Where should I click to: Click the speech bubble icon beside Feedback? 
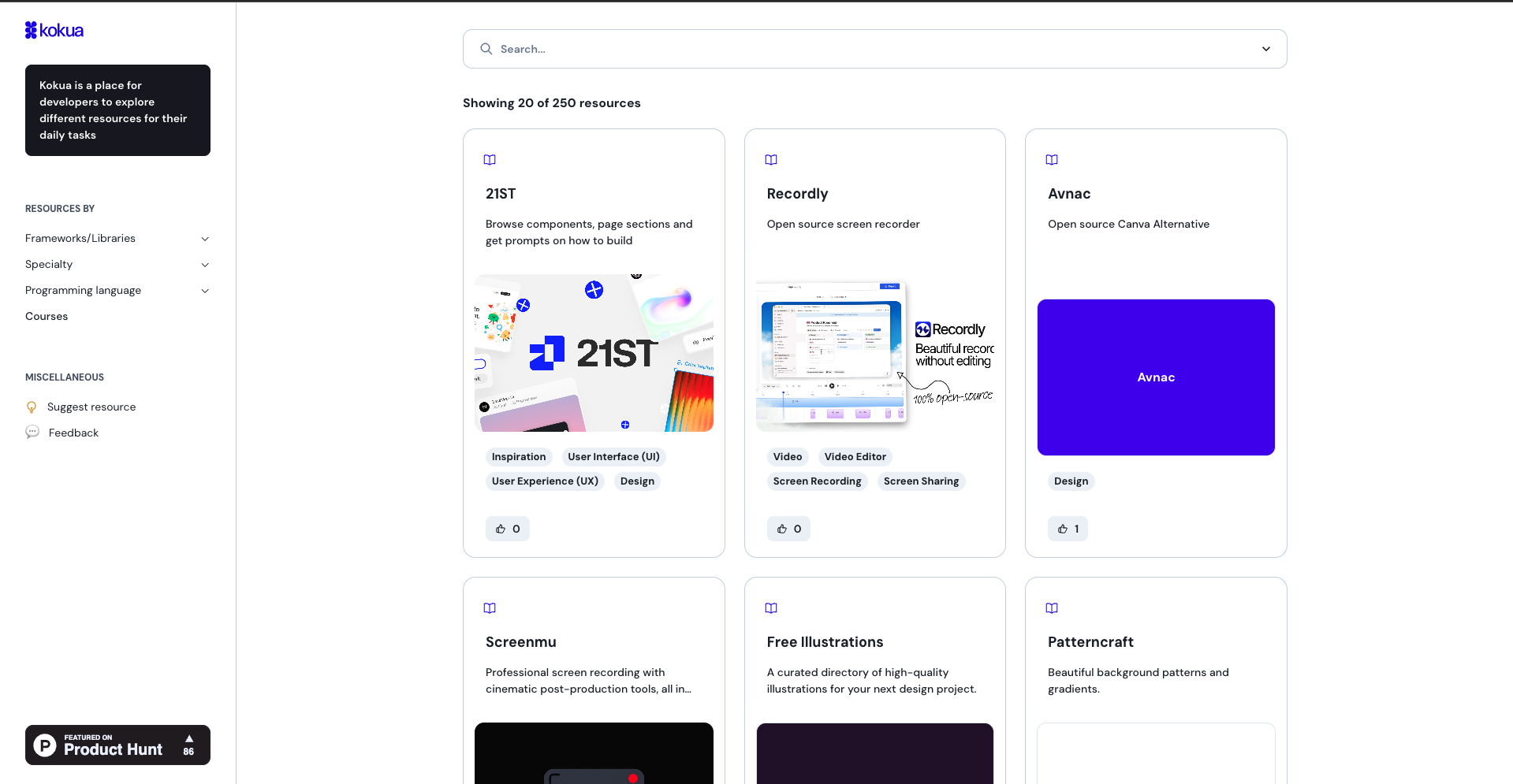tap(32, 433)
